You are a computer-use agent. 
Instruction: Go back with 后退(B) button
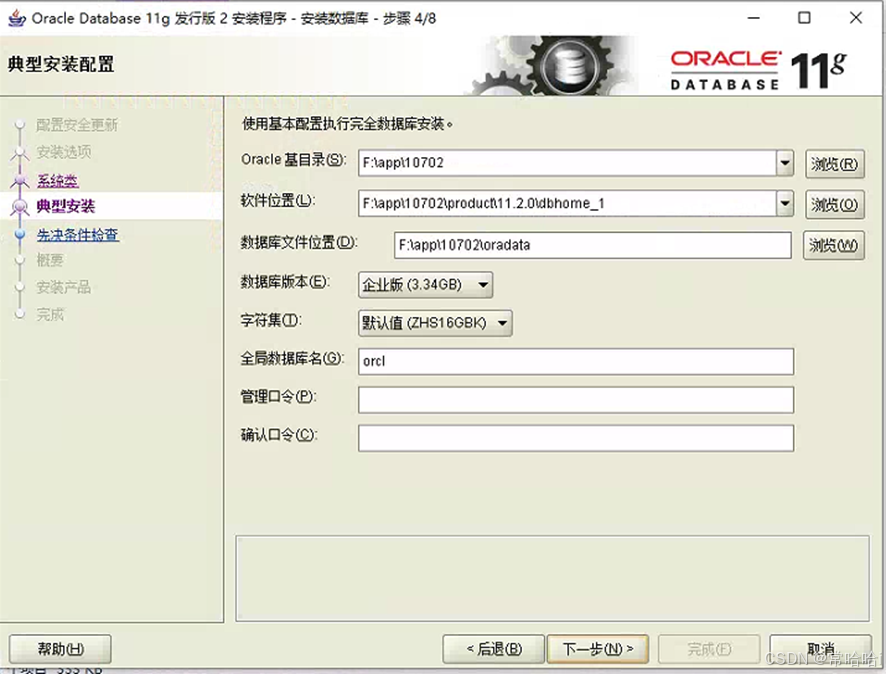point(494,649)
